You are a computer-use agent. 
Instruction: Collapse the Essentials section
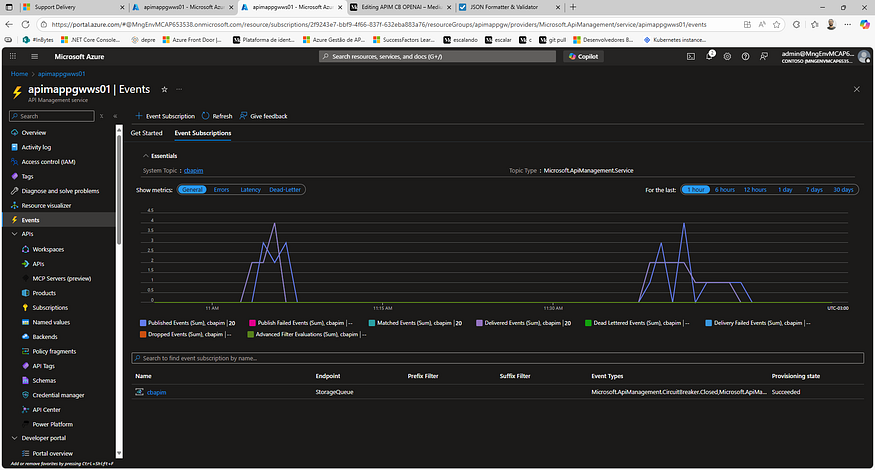160,156
